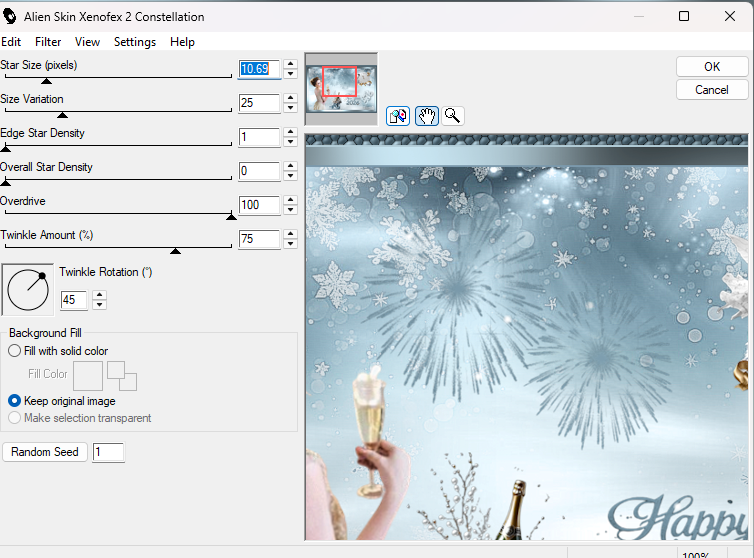Open the Filter menu

coord(48,42)
